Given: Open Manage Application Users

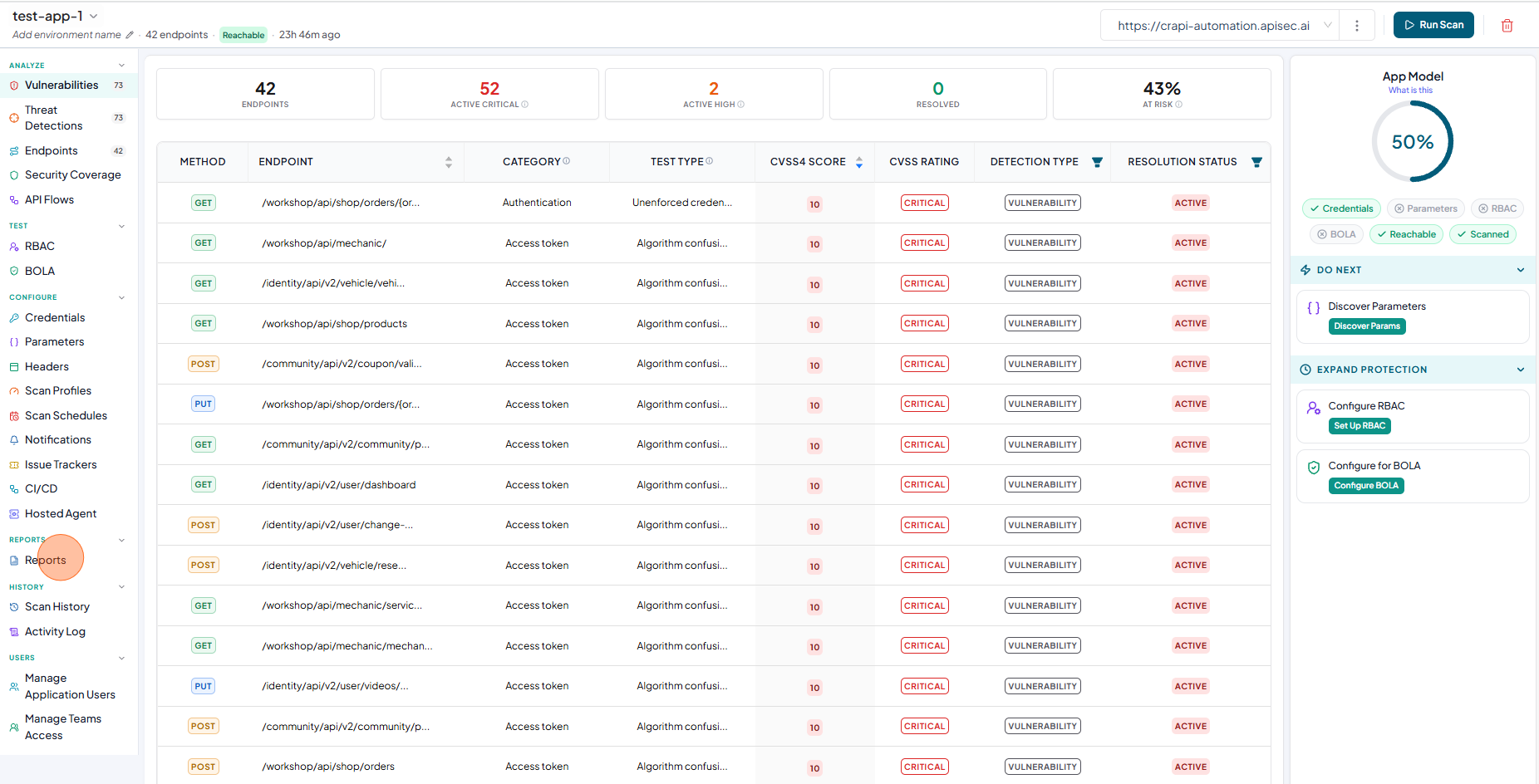Looking at the screenshot, I should coord(68,686).
